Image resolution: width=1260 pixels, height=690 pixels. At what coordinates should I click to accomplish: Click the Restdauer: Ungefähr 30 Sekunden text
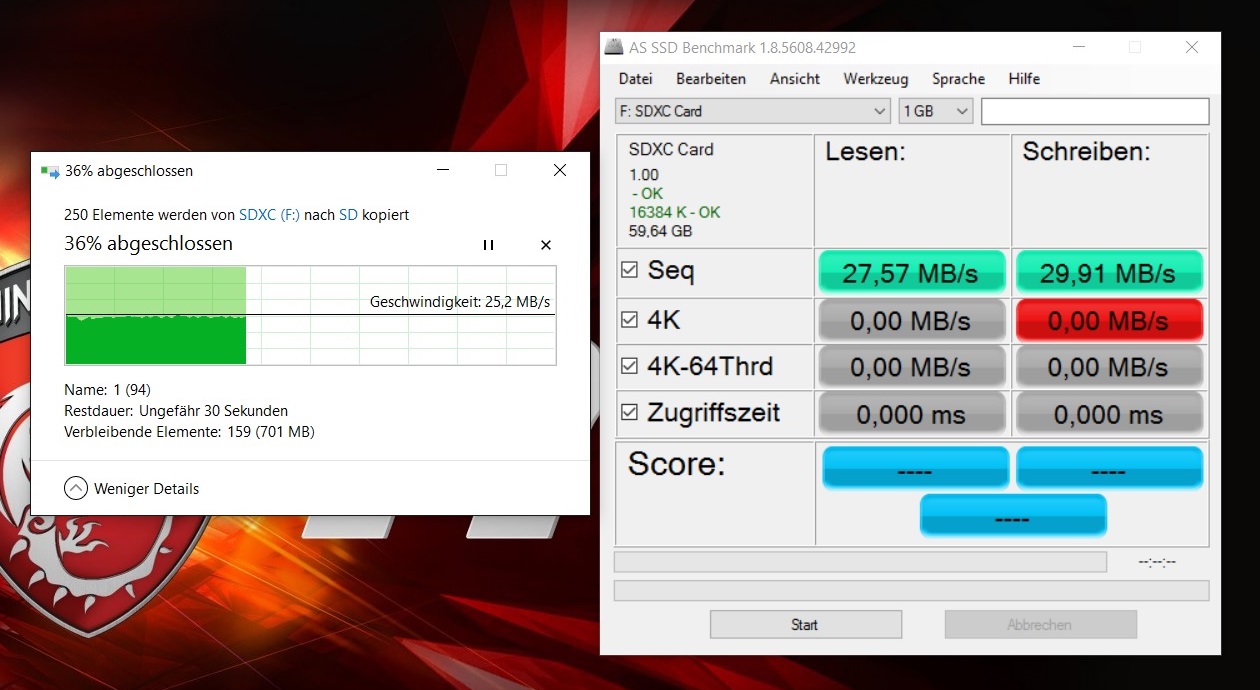coord(176,411)
